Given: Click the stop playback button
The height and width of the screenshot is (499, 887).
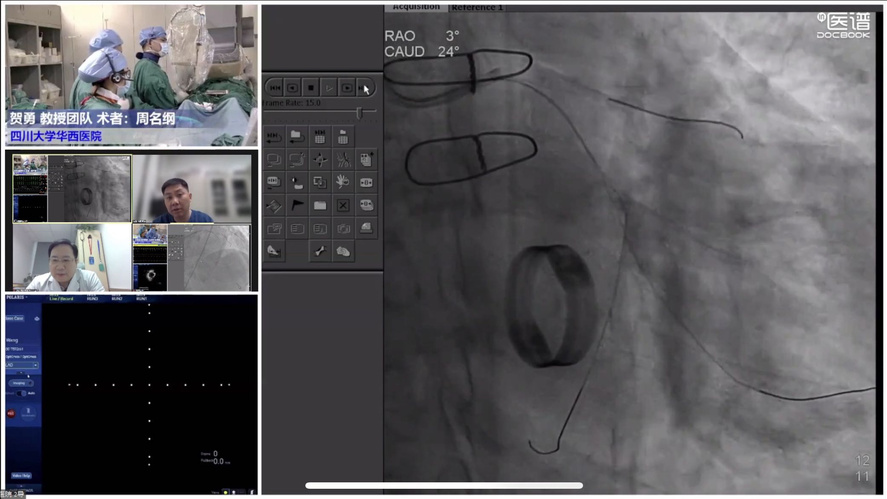Looking at the screenshot, I should point(311,88).
